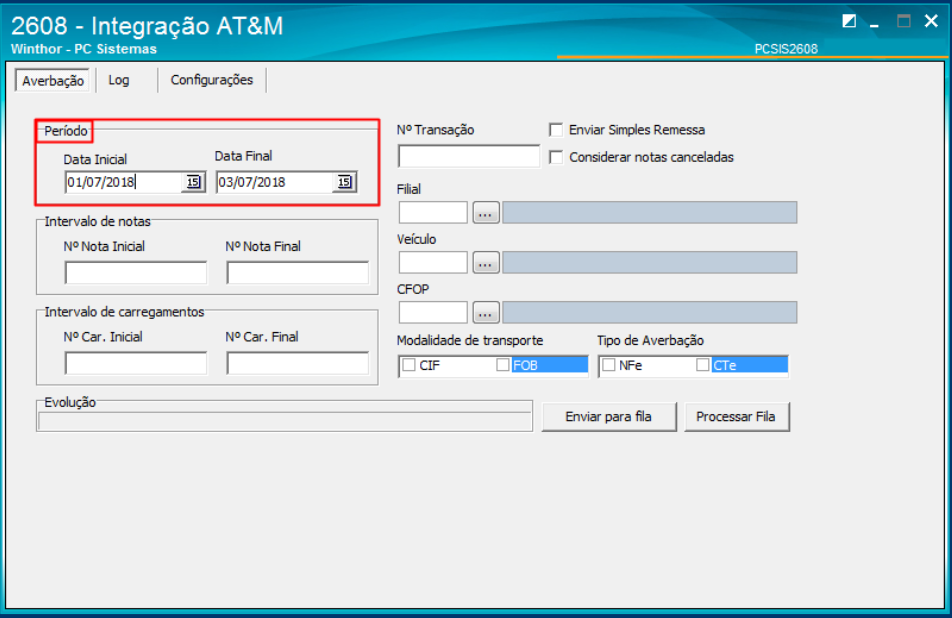The image size is (952, 618).
Task: Maximize the 2608 Integração window
Action: click(903, 21)
